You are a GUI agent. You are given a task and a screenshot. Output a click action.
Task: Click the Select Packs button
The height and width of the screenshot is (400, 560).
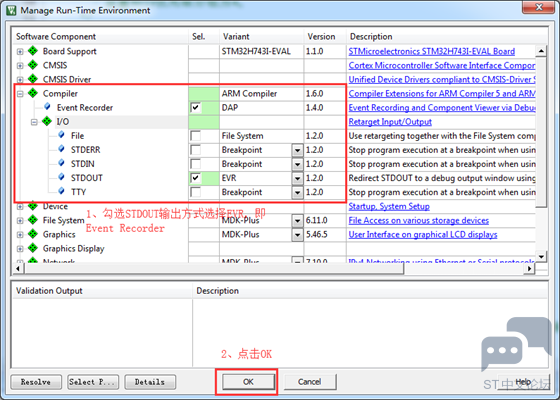coord(93,382)
